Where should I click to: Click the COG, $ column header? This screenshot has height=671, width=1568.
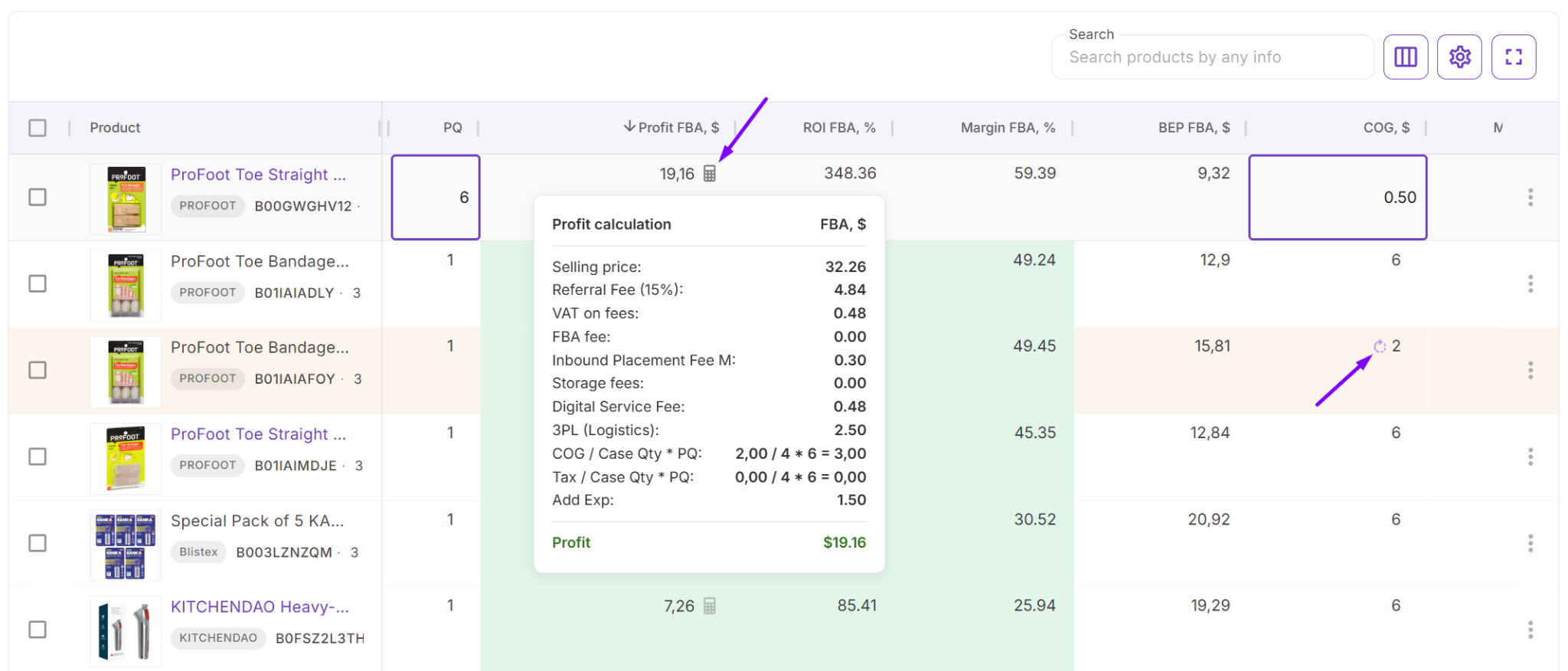coord(1386,128)
